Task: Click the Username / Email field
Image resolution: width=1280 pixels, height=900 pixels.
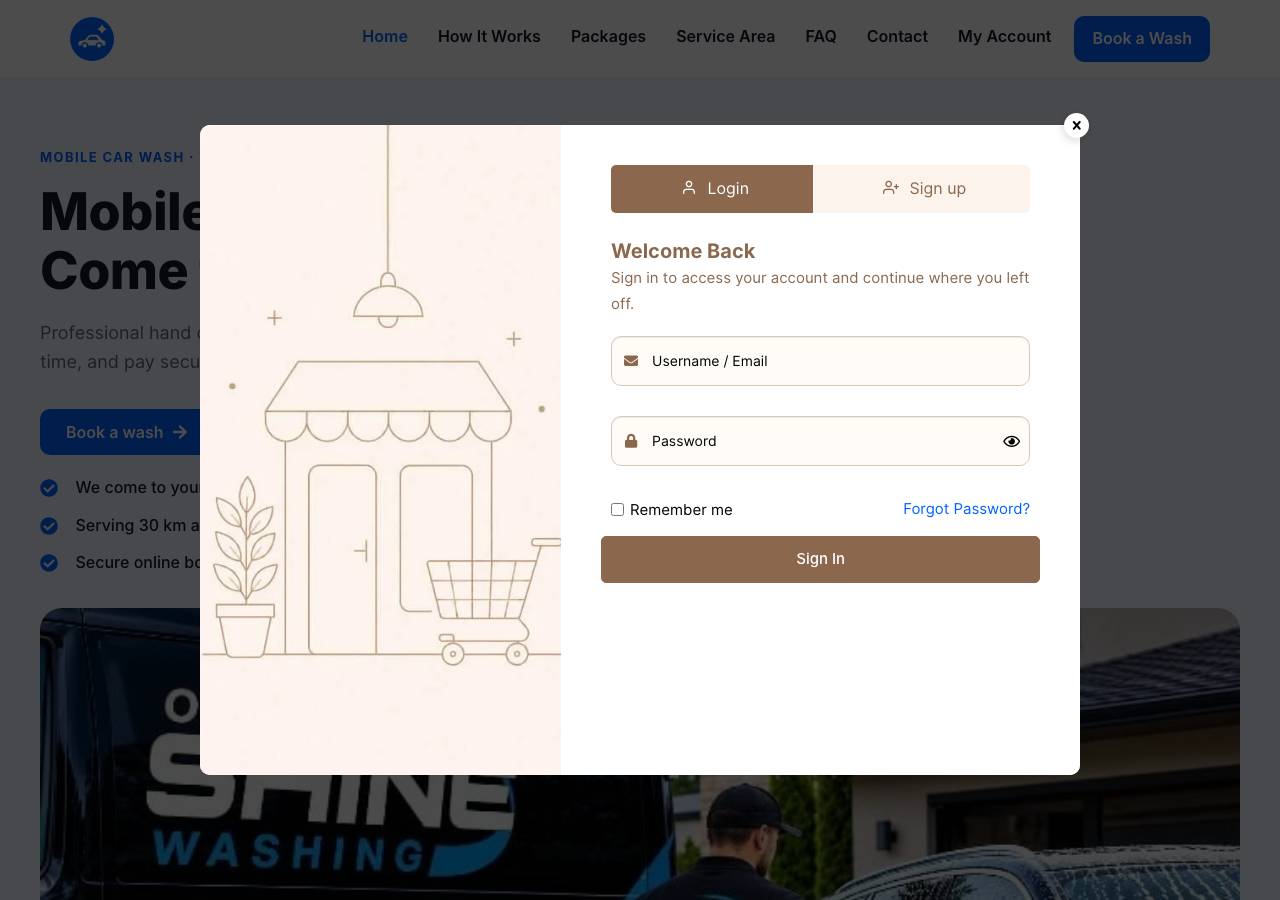Action: [x=820, y=361]
